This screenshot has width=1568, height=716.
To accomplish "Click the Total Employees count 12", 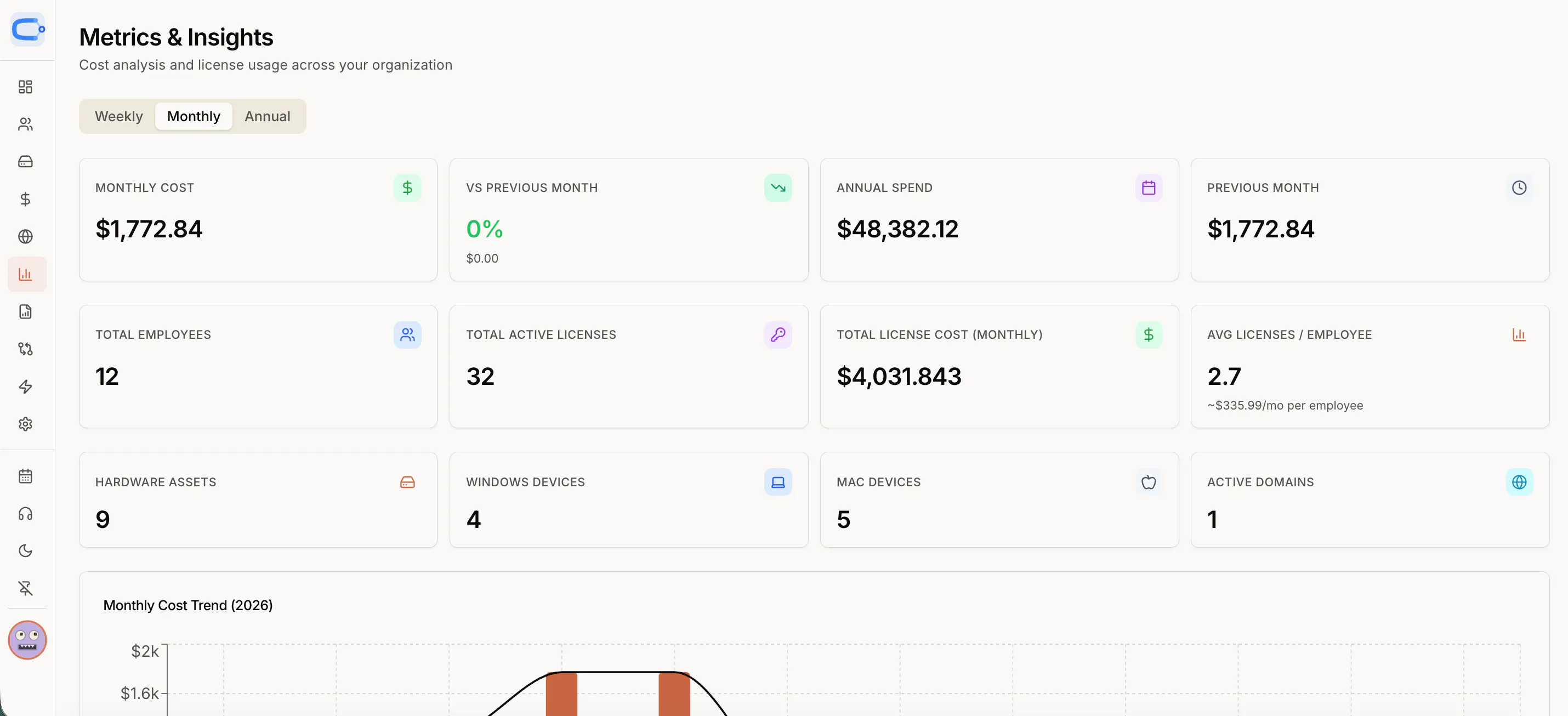I will 107,376.
